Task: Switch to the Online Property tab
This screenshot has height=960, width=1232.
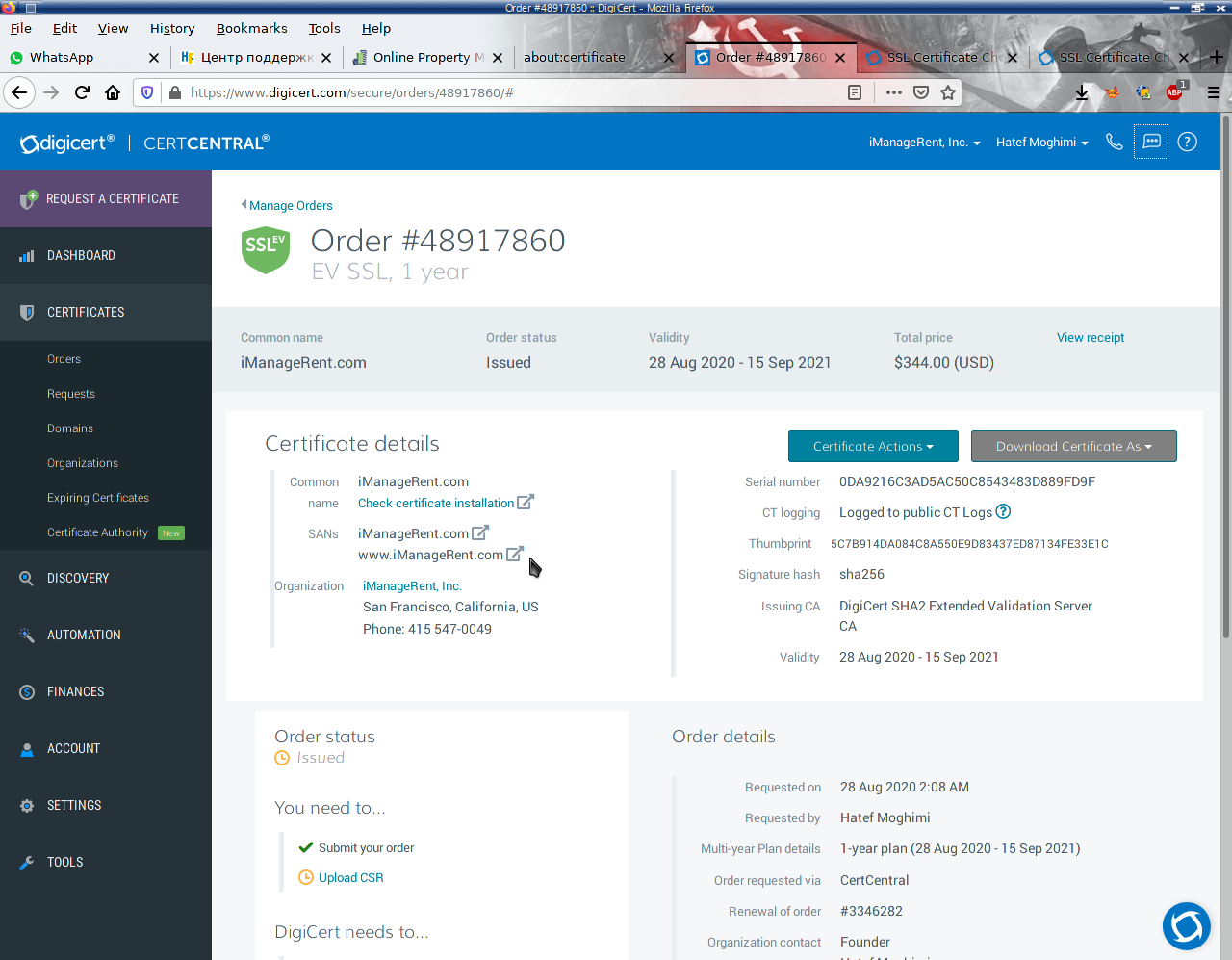Action: (428, 57)
